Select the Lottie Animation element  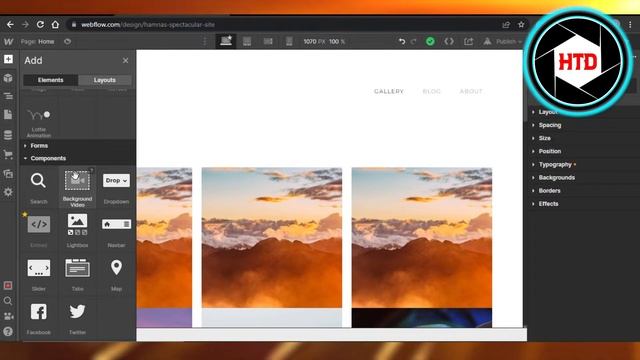pos(39,122)
